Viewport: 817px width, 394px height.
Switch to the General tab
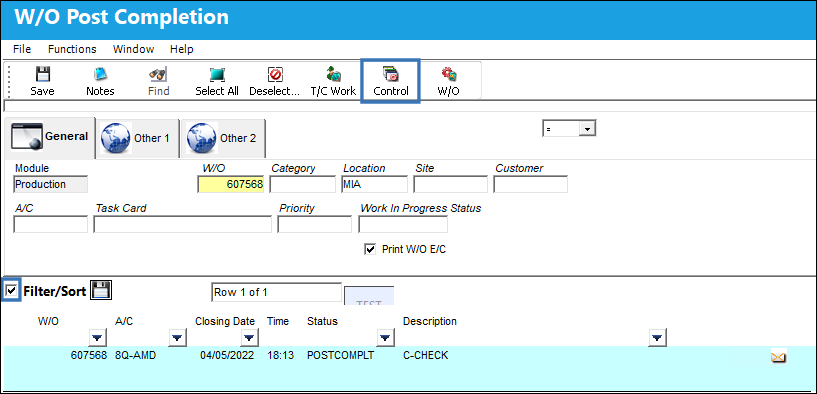(50, 138)
